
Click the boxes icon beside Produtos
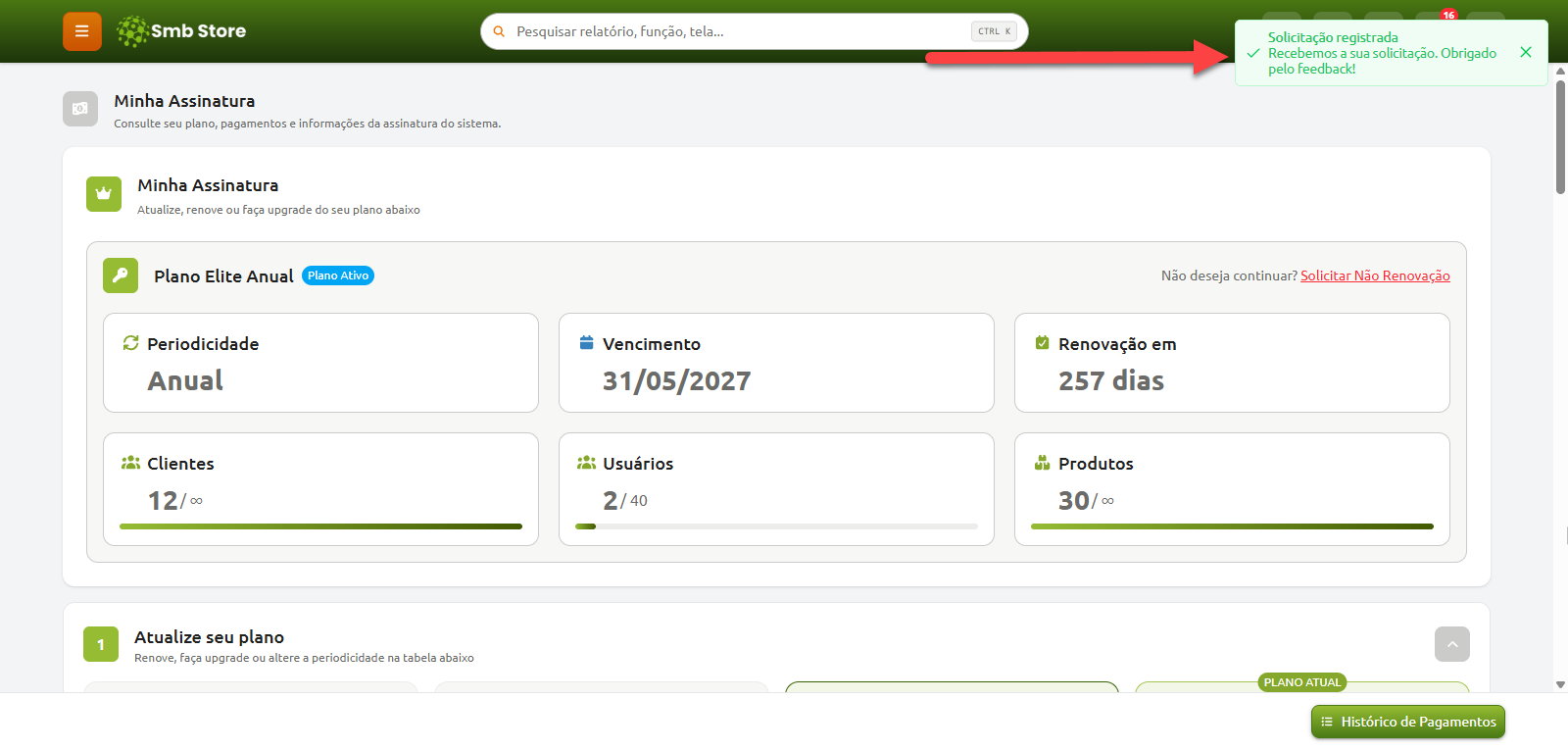[1042, 463]
